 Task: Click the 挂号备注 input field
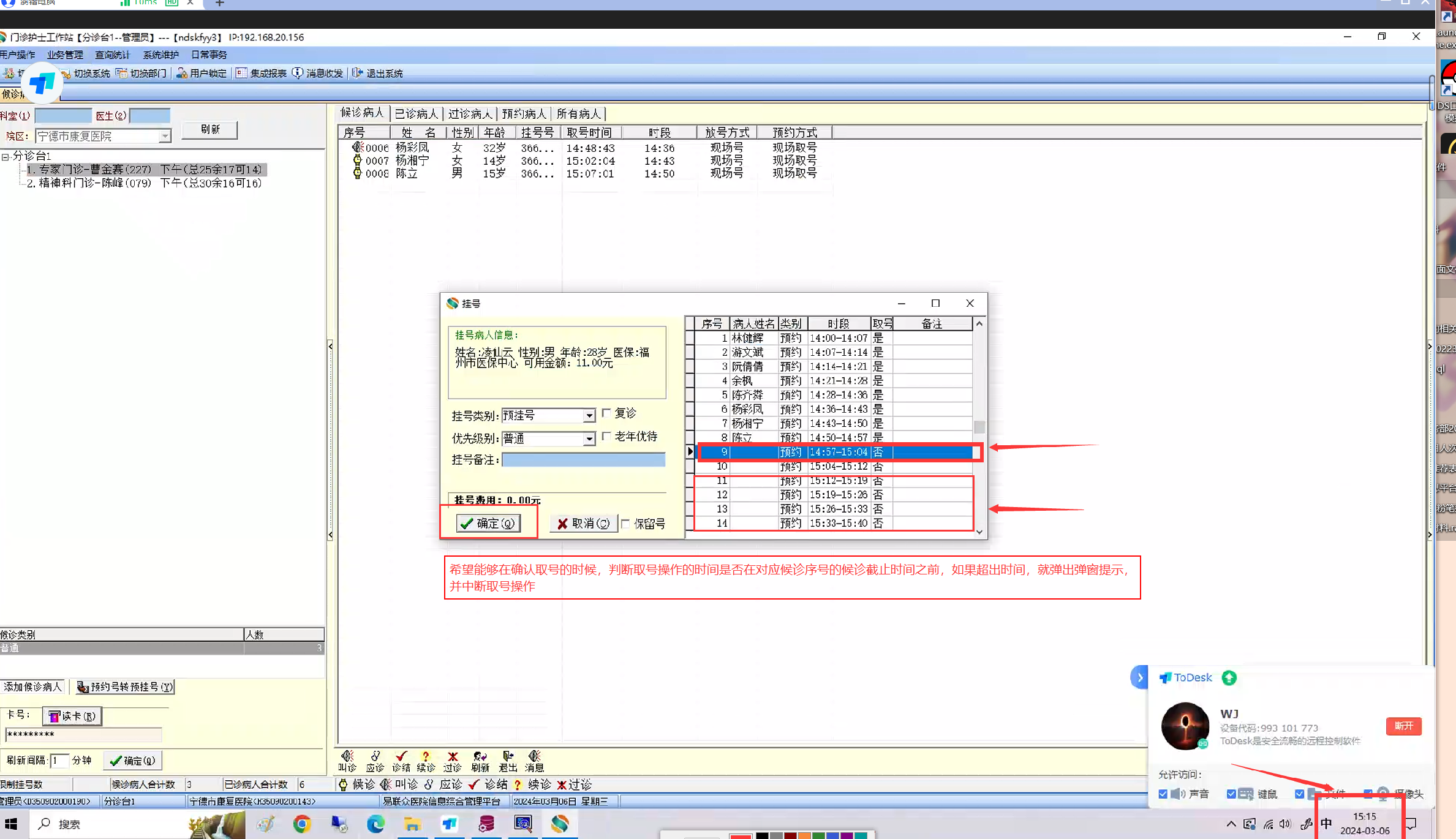point(583,460)
